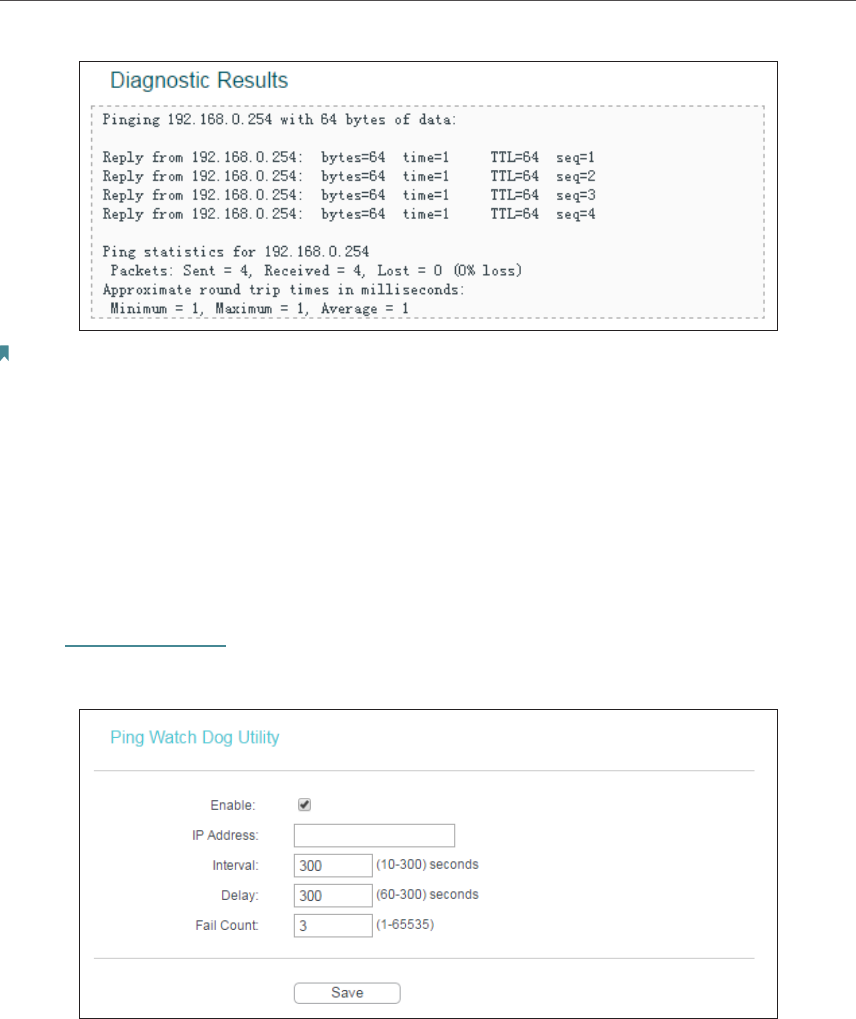This screenshot has height=1019, width=856.
Task: Click the "Pinging 192.168.0.254 with 64 bytes" line
Action: click(279, 120)
